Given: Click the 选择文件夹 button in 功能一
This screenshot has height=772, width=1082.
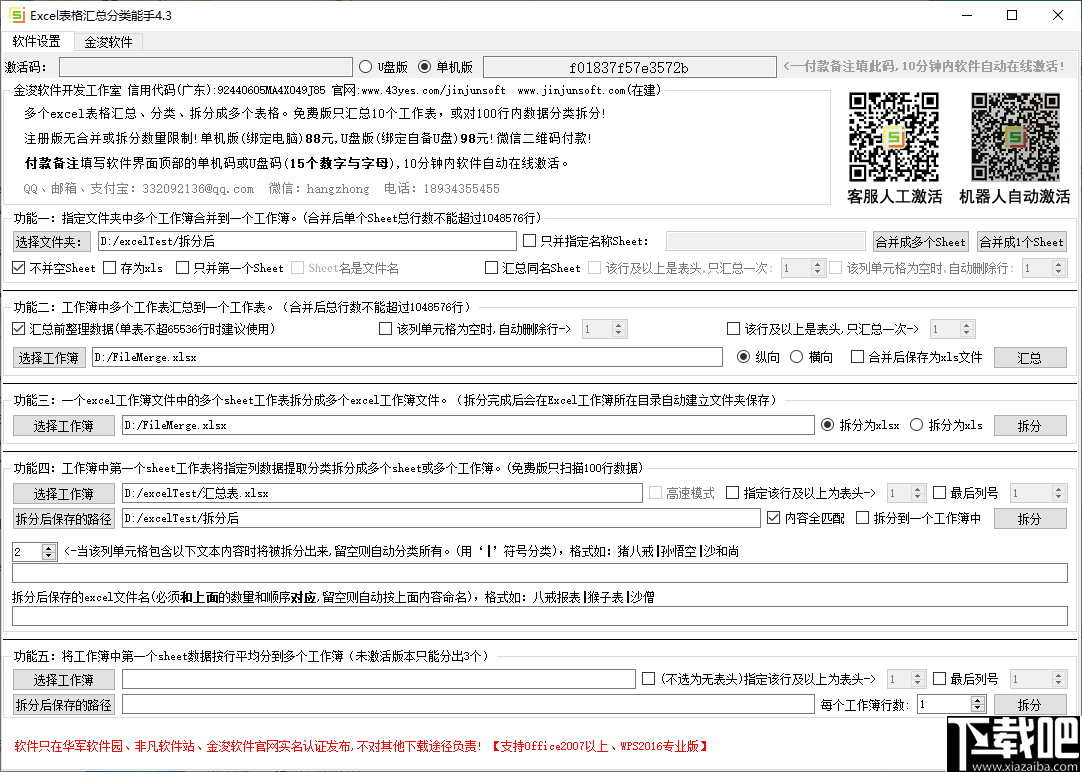Looking at the screenshot, I should pos(51,240).
